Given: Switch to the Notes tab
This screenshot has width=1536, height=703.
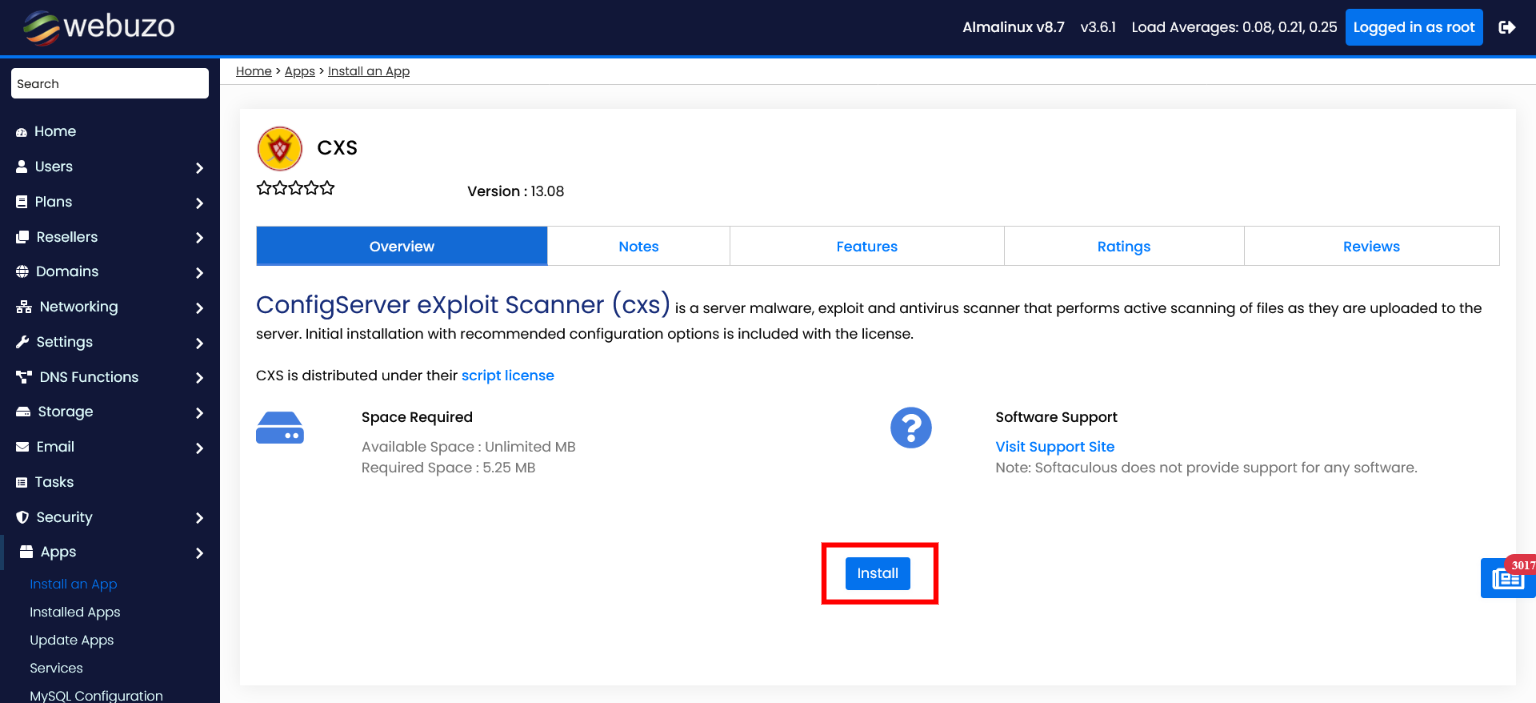Looking at the screenshot, I should (x=638, y=246).
